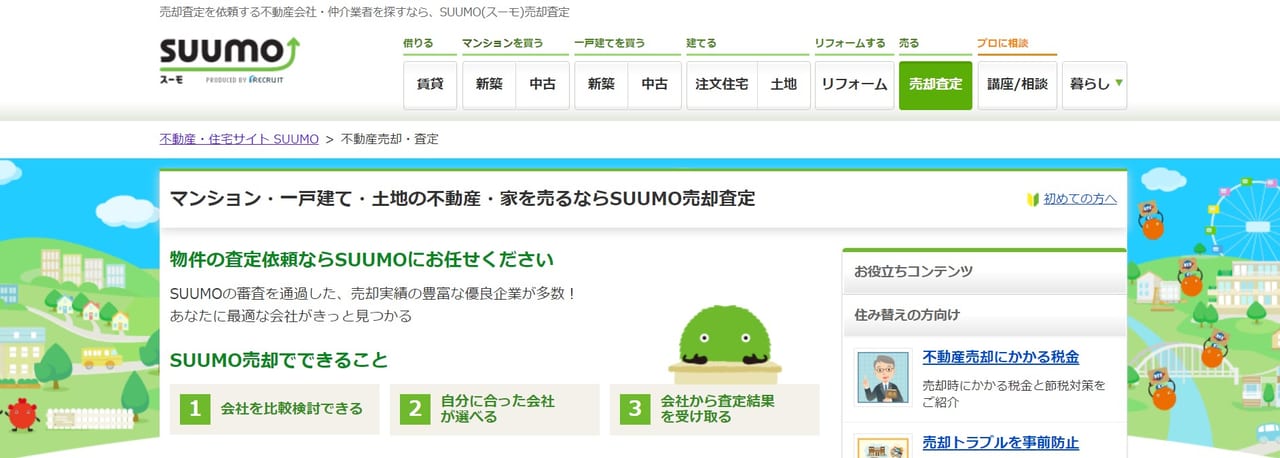Open the 土地 menu button
The height and width of the screenshot is (458, 1280).
[783, 85]
